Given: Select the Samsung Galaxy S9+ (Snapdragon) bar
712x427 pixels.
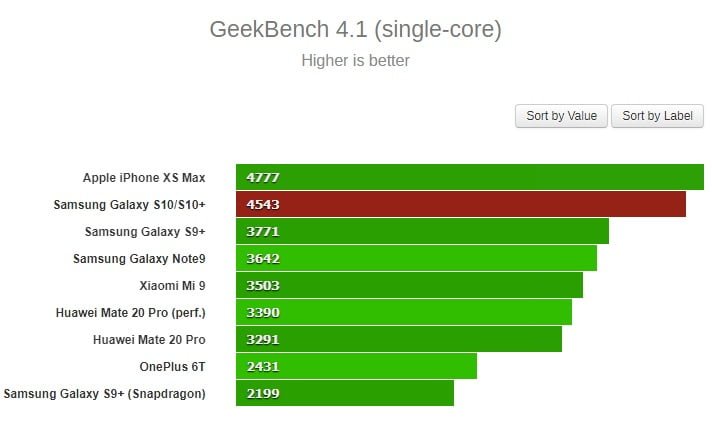Looking at the screenshot, I should coord(344,394).
